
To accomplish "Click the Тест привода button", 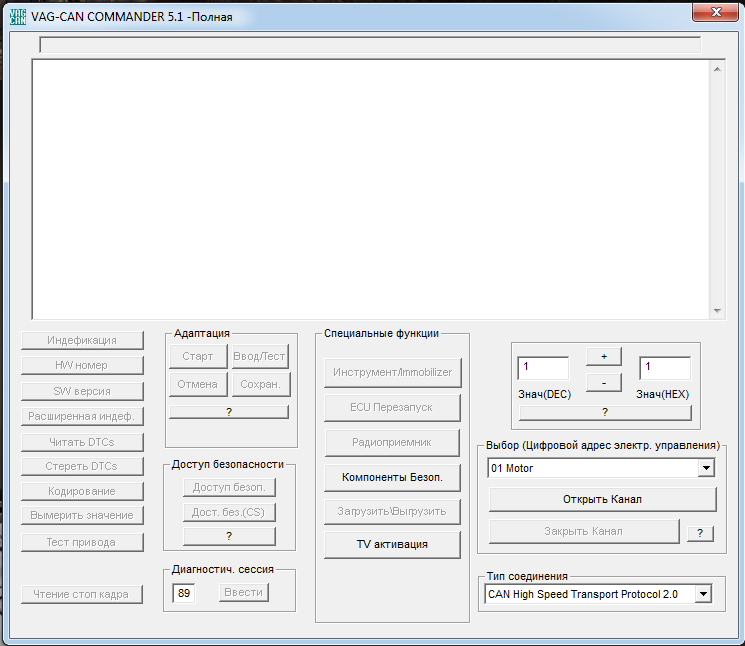I will tap(82, 542).
